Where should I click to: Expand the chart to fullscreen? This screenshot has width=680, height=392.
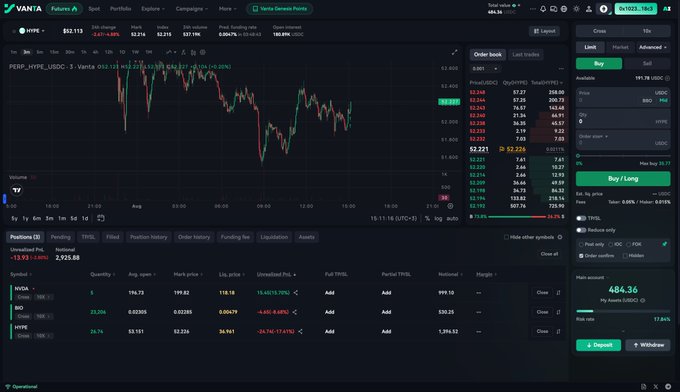point(454,52)
